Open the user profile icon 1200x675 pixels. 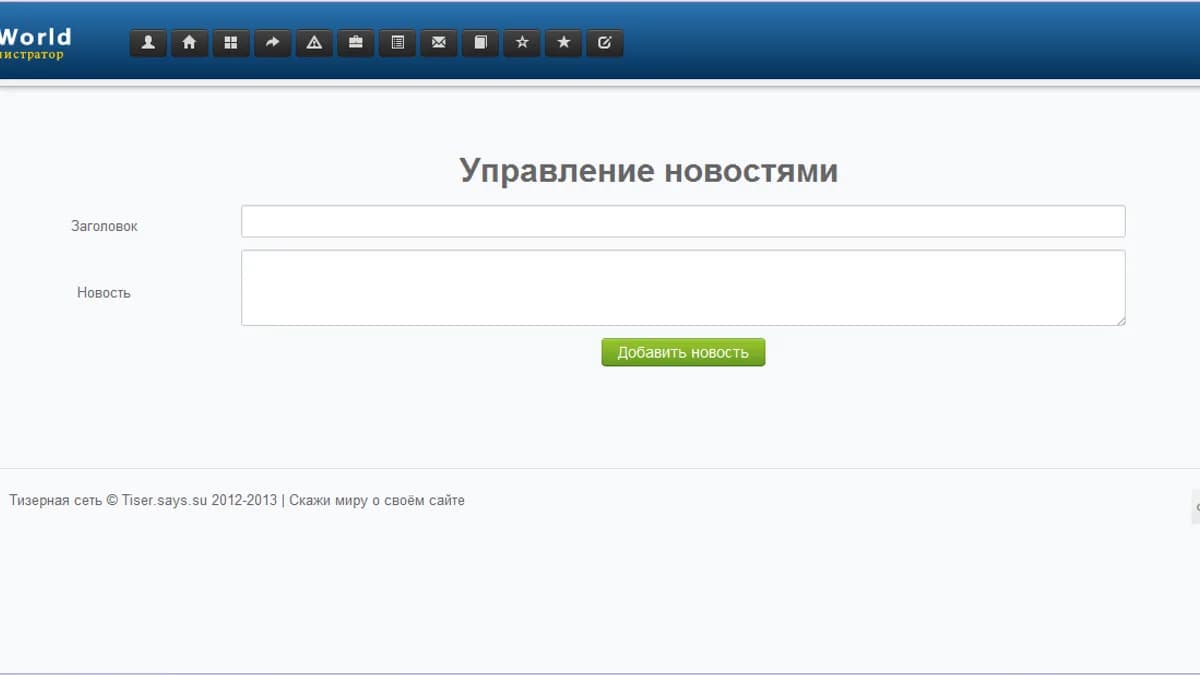[148, 43]
